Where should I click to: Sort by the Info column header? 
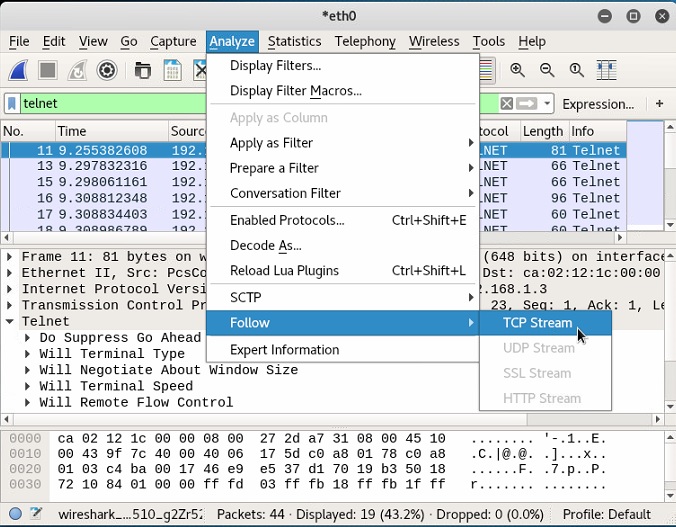pyautogui.click(x=598, y=131)
